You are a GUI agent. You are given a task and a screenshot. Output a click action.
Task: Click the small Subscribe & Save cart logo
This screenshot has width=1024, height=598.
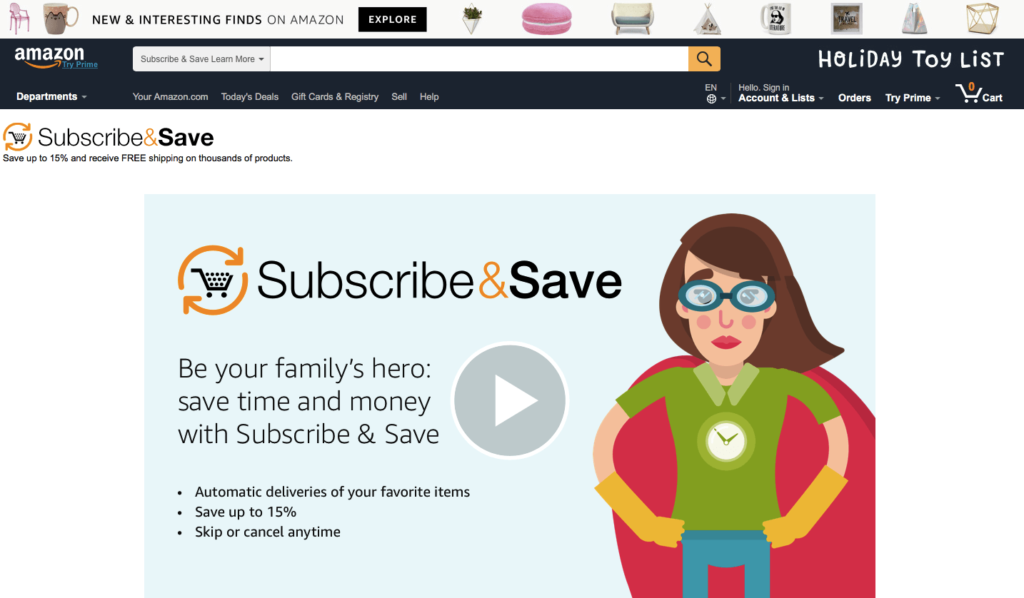(x=18, y=137)
